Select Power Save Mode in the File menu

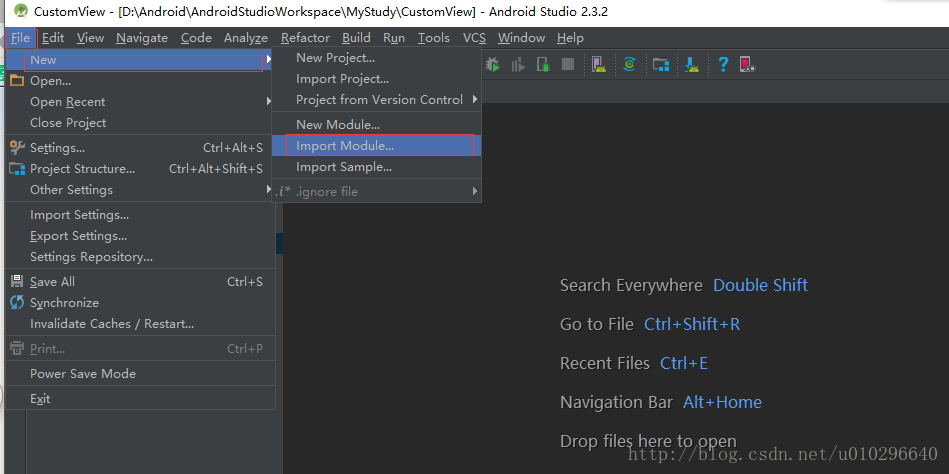[x=140, y=374]
